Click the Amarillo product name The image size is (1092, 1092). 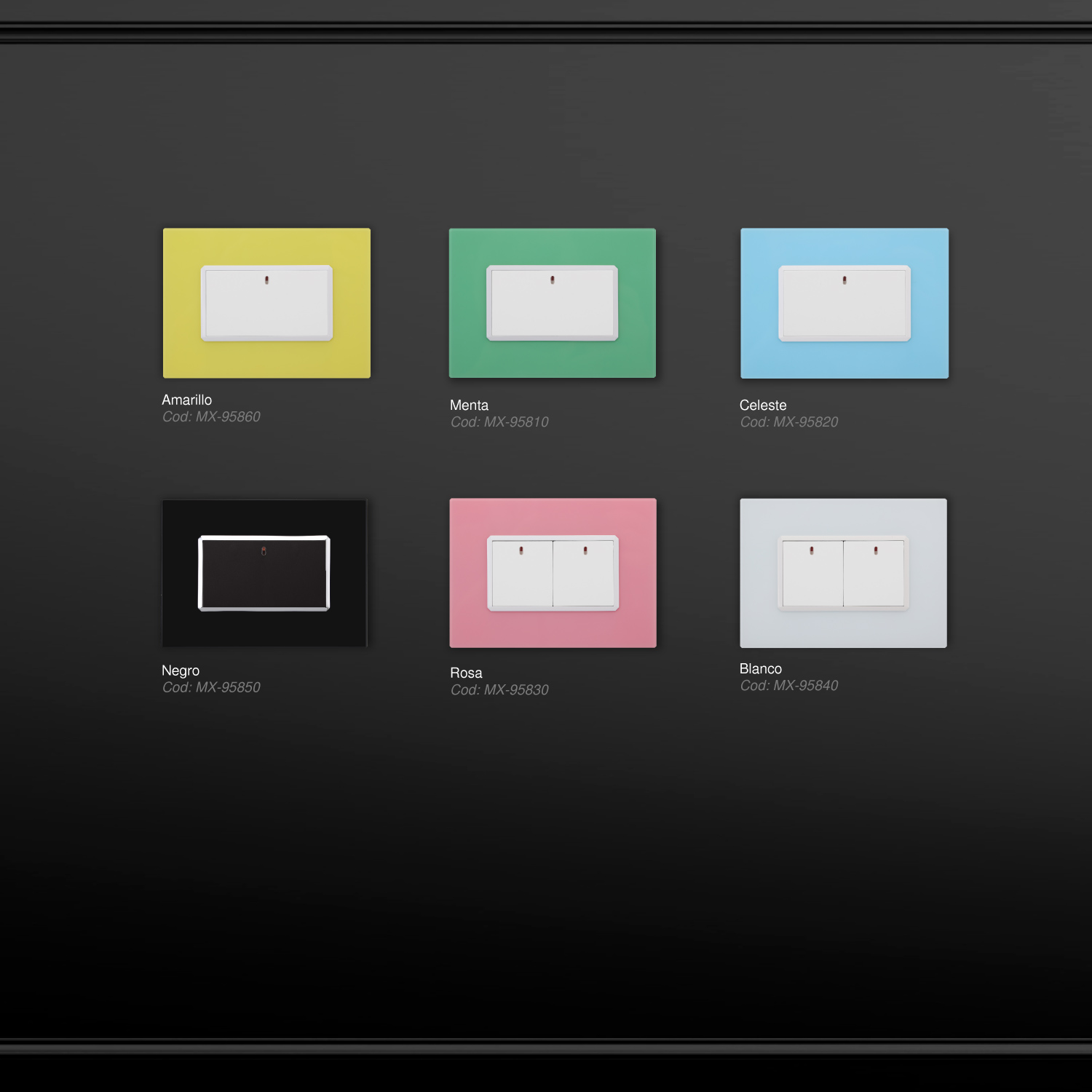click(187, 400)
